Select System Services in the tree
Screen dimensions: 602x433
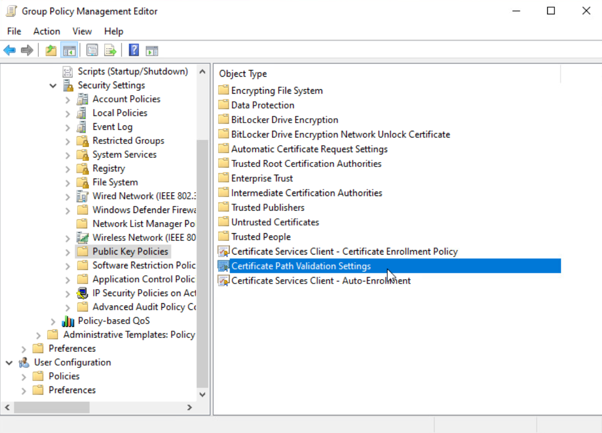click(124, 155)
